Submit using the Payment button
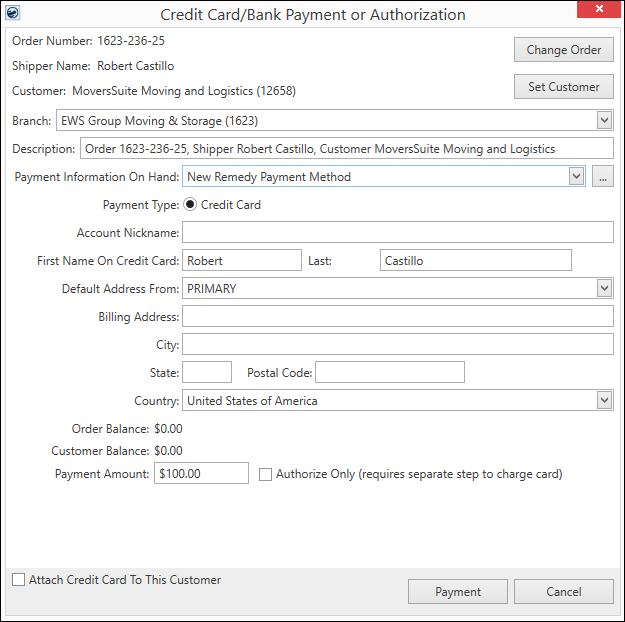The height and width of the screenshot is (622, 625). coord(457,592)
